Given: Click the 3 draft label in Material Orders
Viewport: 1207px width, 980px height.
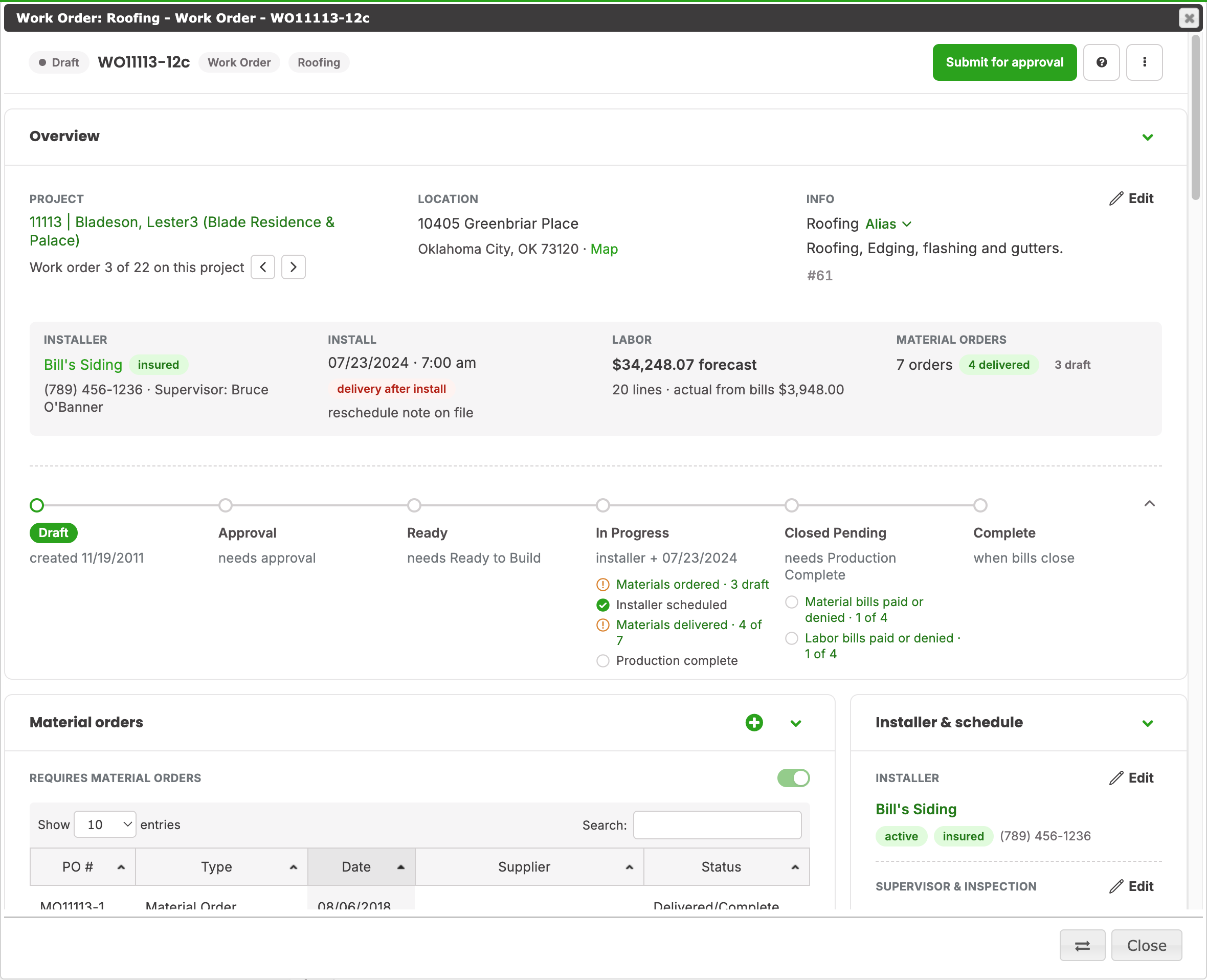Looking at the screenshot, I should point(1072,365).
